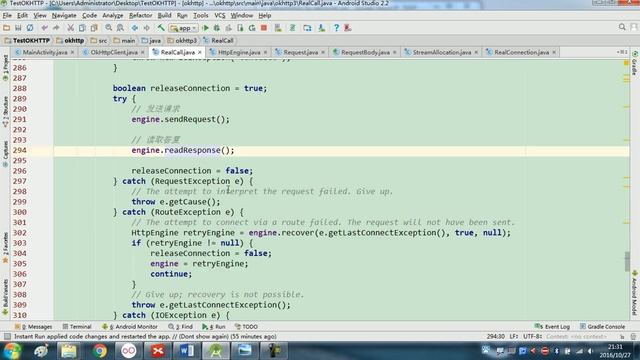Click the red Stop icon
This screenshot has height=360, width=640.
pos(264,28)
